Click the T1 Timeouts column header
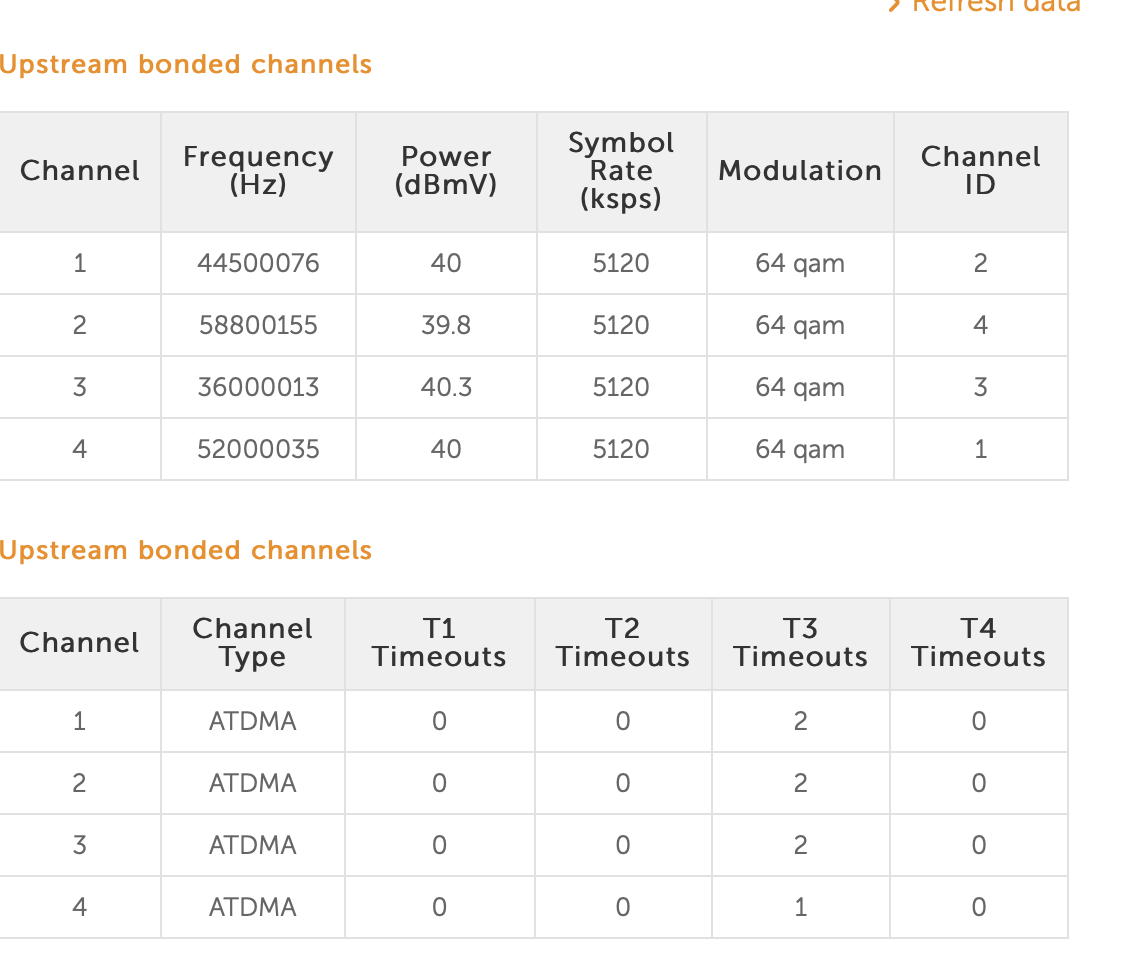The width and height of the screenshot is (1122, 968). point(439,643)
